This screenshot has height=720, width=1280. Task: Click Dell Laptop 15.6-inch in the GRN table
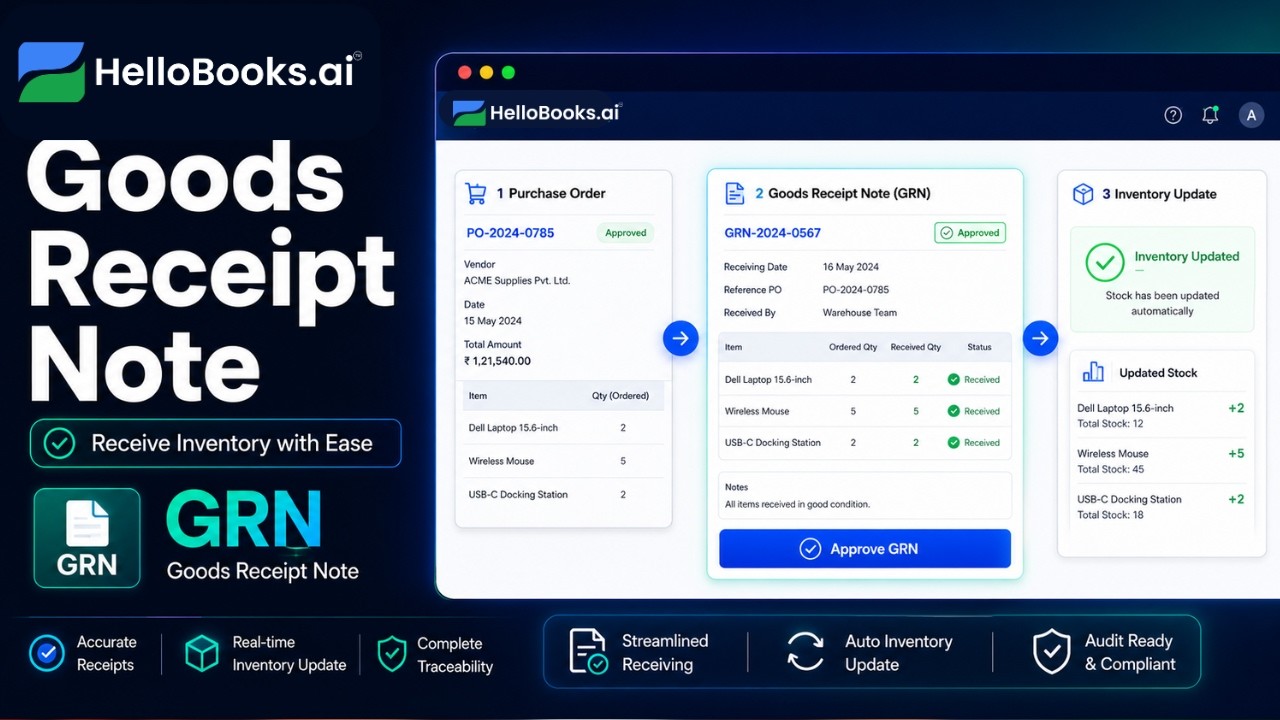tap(770, 380)
